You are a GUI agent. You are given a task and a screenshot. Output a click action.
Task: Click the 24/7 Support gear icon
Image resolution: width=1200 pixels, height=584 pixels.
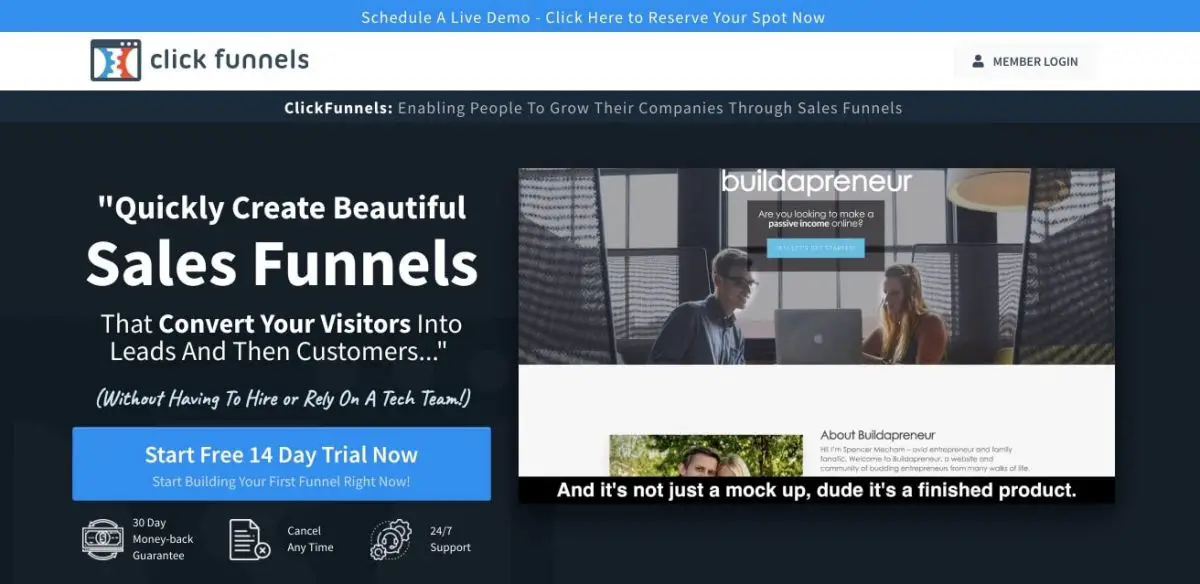tap(391, 539)
